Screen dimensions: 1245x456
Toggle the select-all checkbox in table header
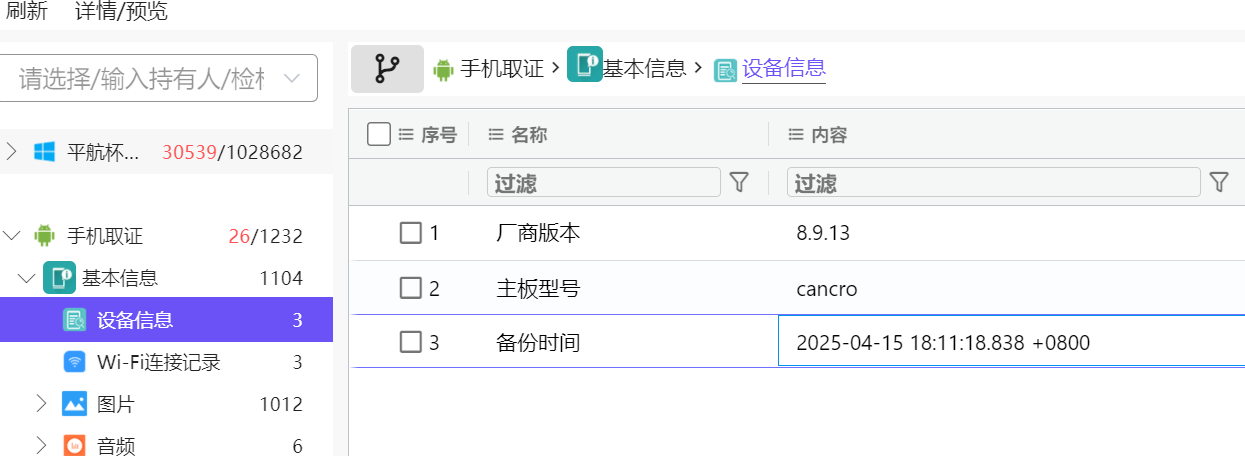pos(378,134)
